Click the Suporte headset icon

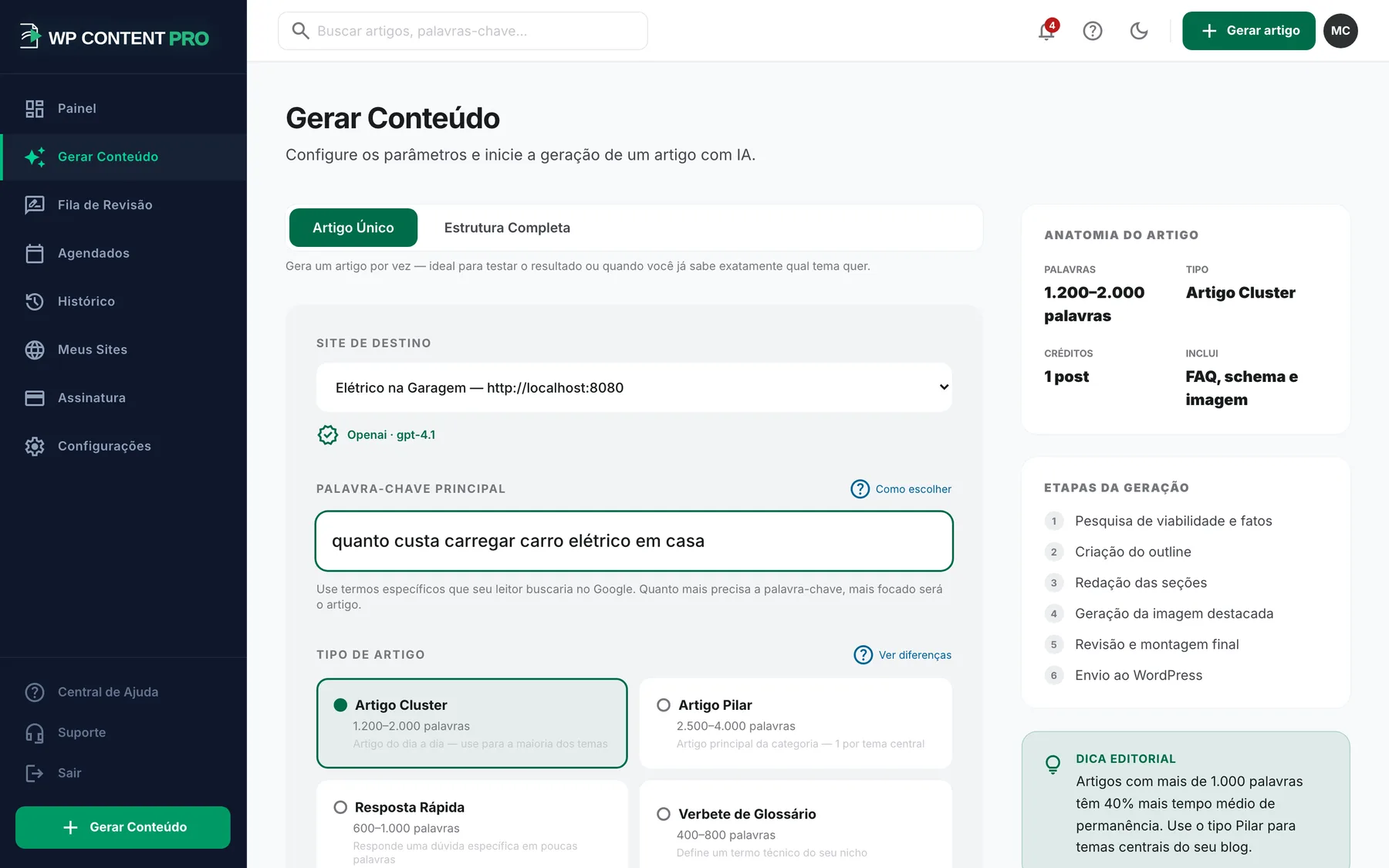[35, 733]
